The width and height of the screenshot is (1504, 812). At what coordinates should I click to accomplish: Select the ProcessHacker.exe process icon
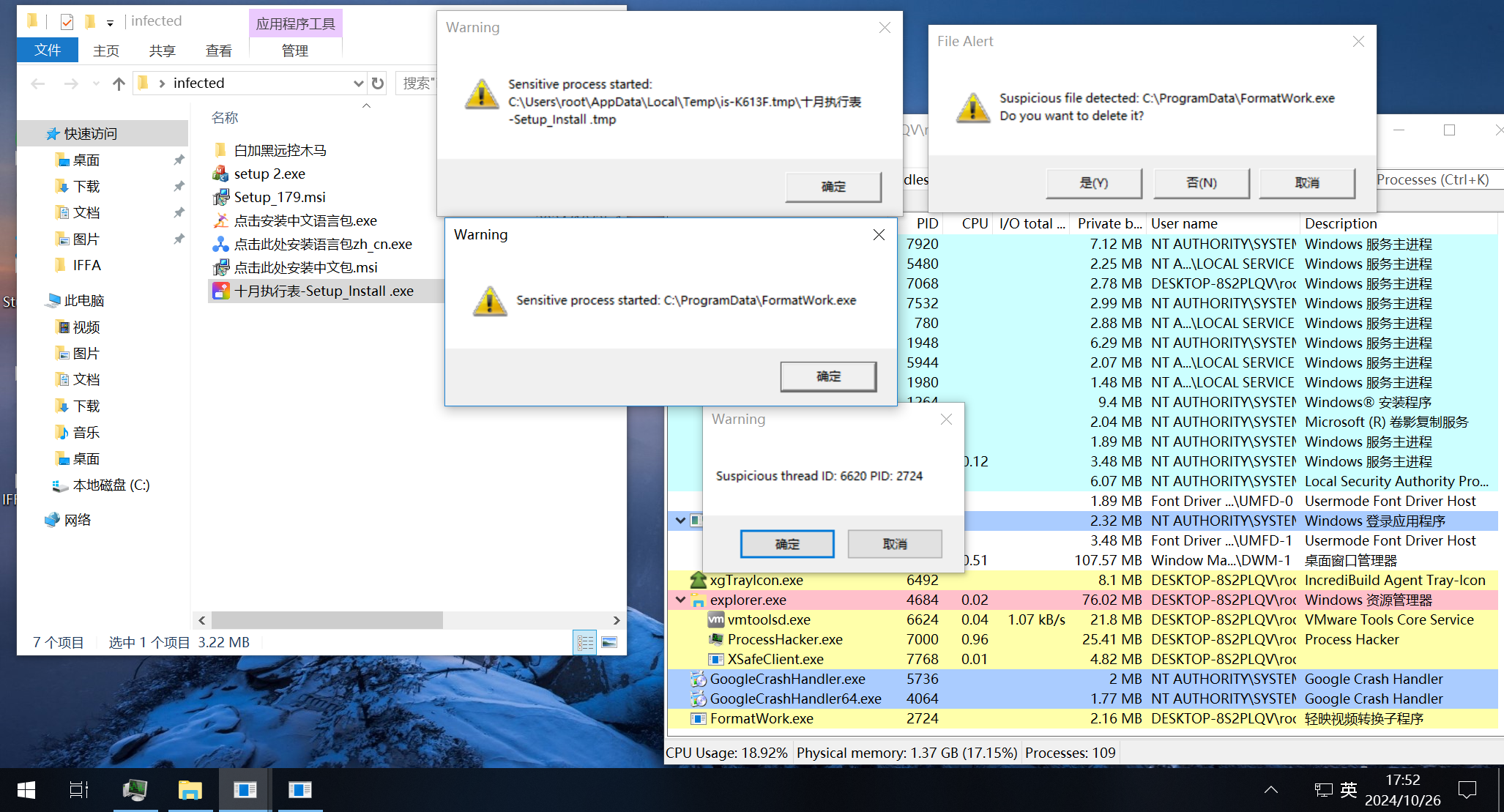(x=715, y=639)
